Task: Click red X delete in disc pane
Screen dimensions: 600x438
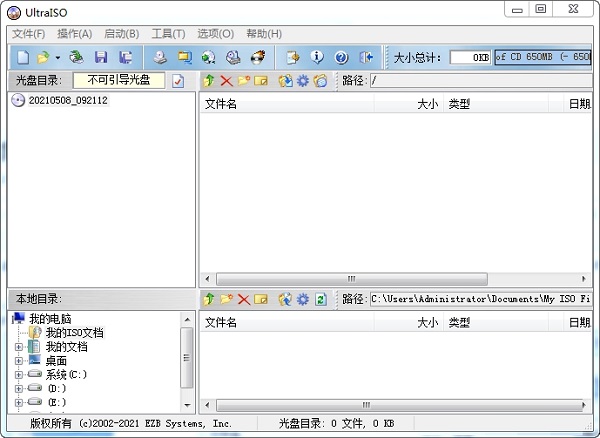Action: pyautogui.click(x=227, y=81)
